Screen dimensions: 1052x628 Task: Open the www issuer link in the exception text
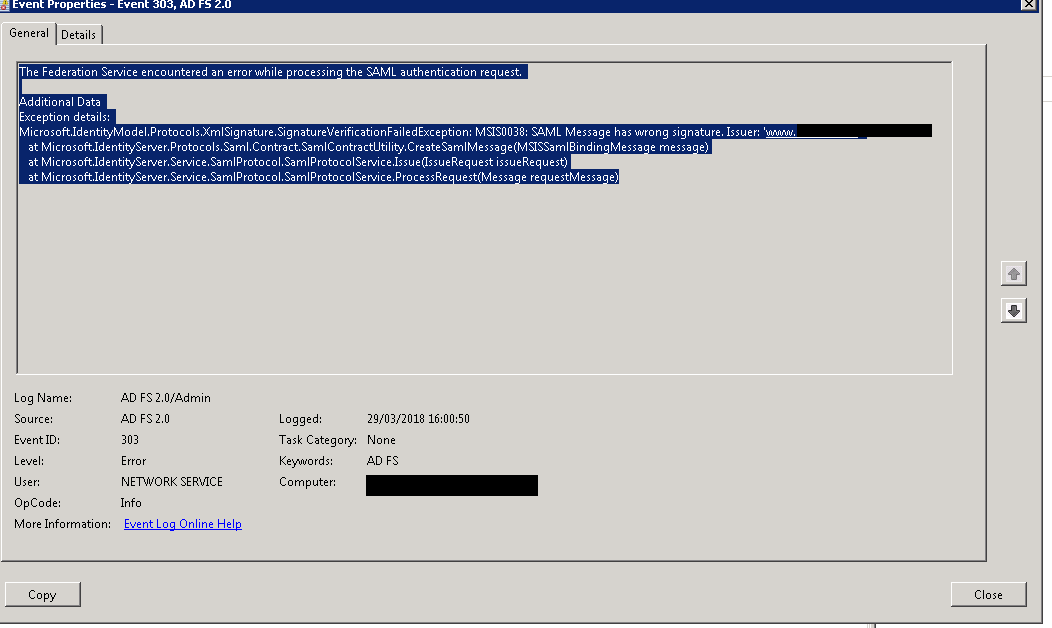[x=781, y=132]
